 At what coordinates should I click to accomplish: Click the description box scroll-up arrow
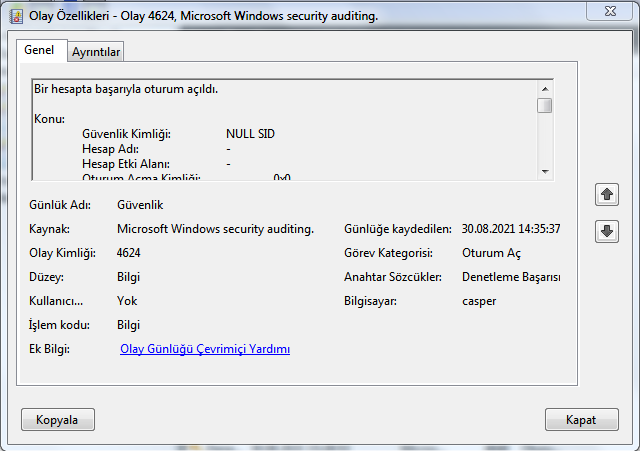pos(545,88)
